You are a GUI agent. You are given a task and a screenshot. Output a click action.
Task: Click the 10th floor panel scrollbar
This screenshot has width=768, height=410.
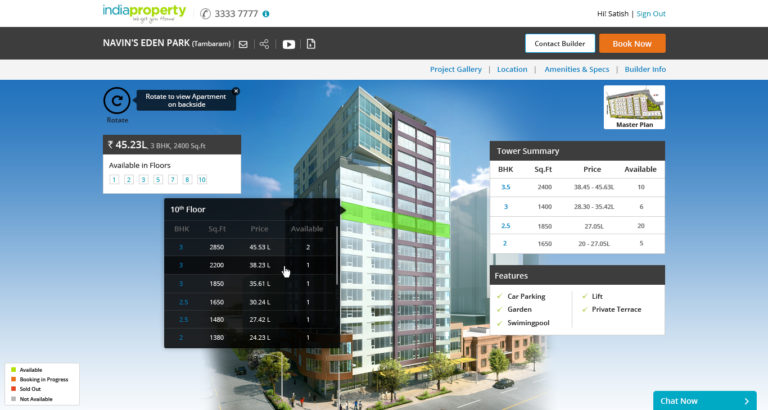[337, 256]
